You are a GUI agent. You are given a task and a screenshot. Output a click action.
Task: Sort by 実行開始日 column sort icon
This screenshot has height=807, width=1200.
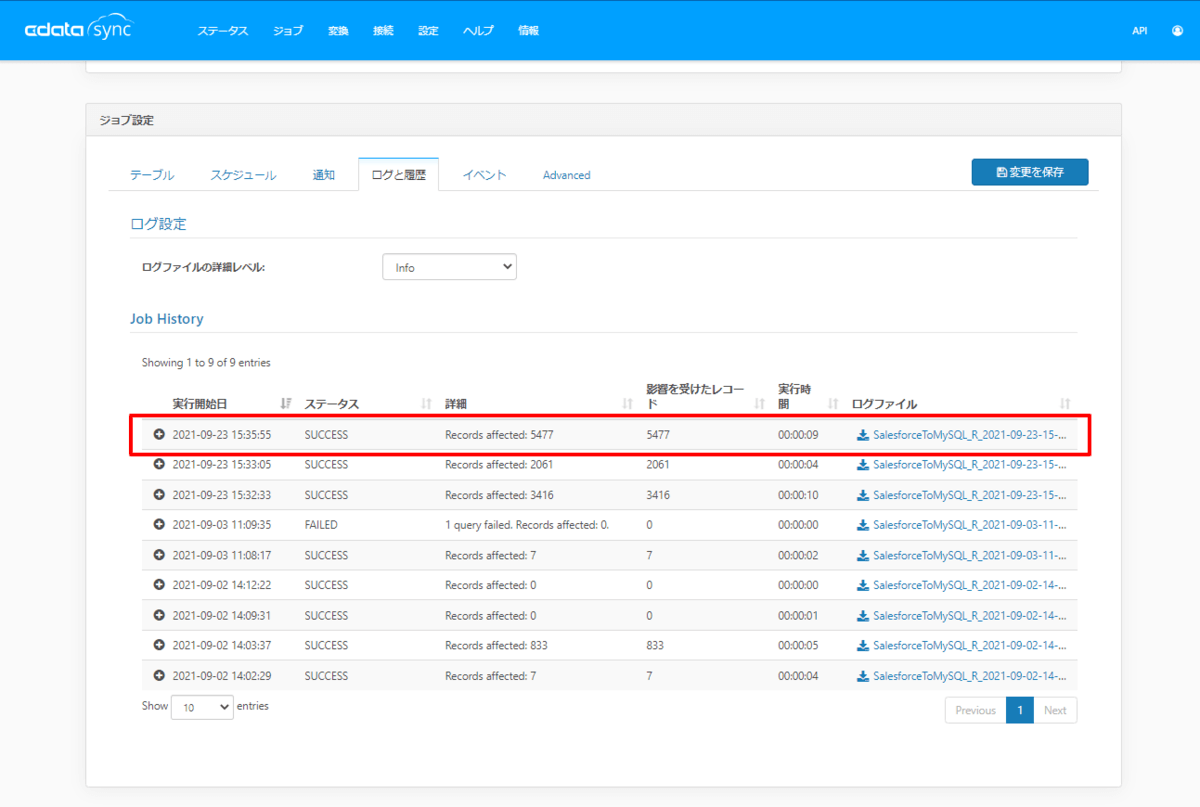point(286,404)
